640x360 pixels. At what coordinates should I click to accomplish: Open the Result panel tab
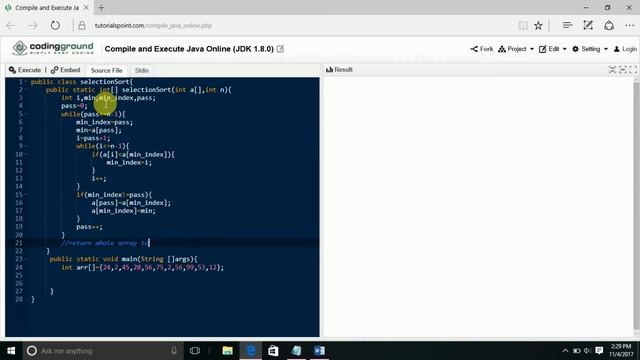click(x=339, y=69)
